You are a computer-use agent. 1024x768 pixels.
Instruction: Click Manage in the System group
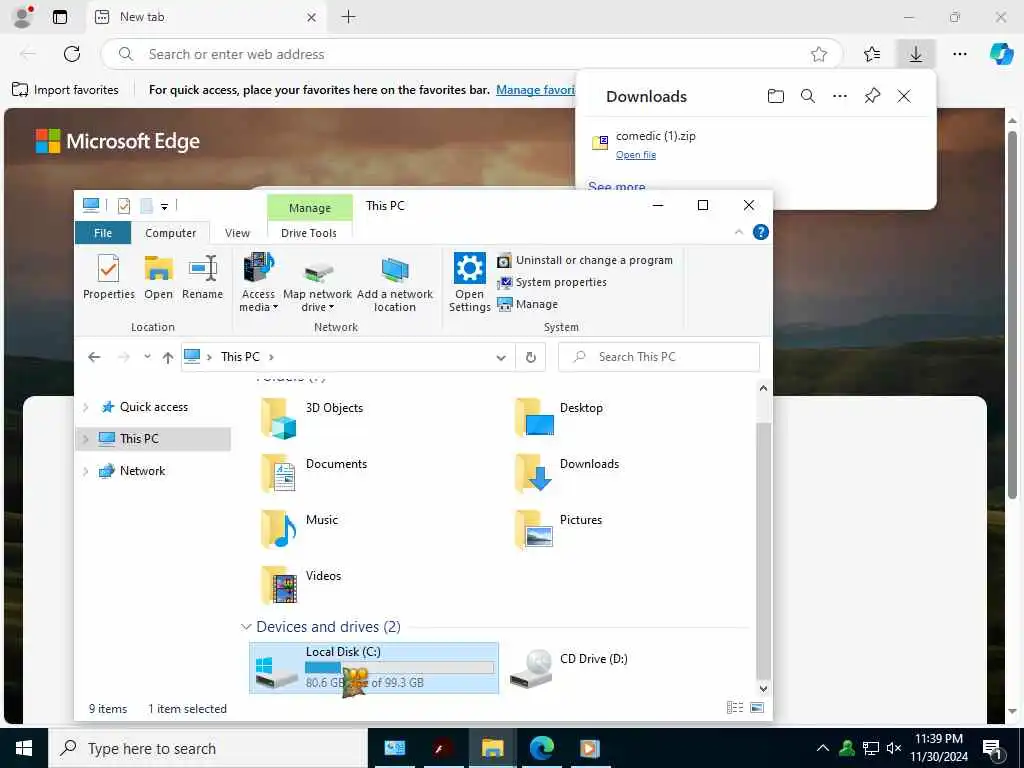tap(528, 304)
